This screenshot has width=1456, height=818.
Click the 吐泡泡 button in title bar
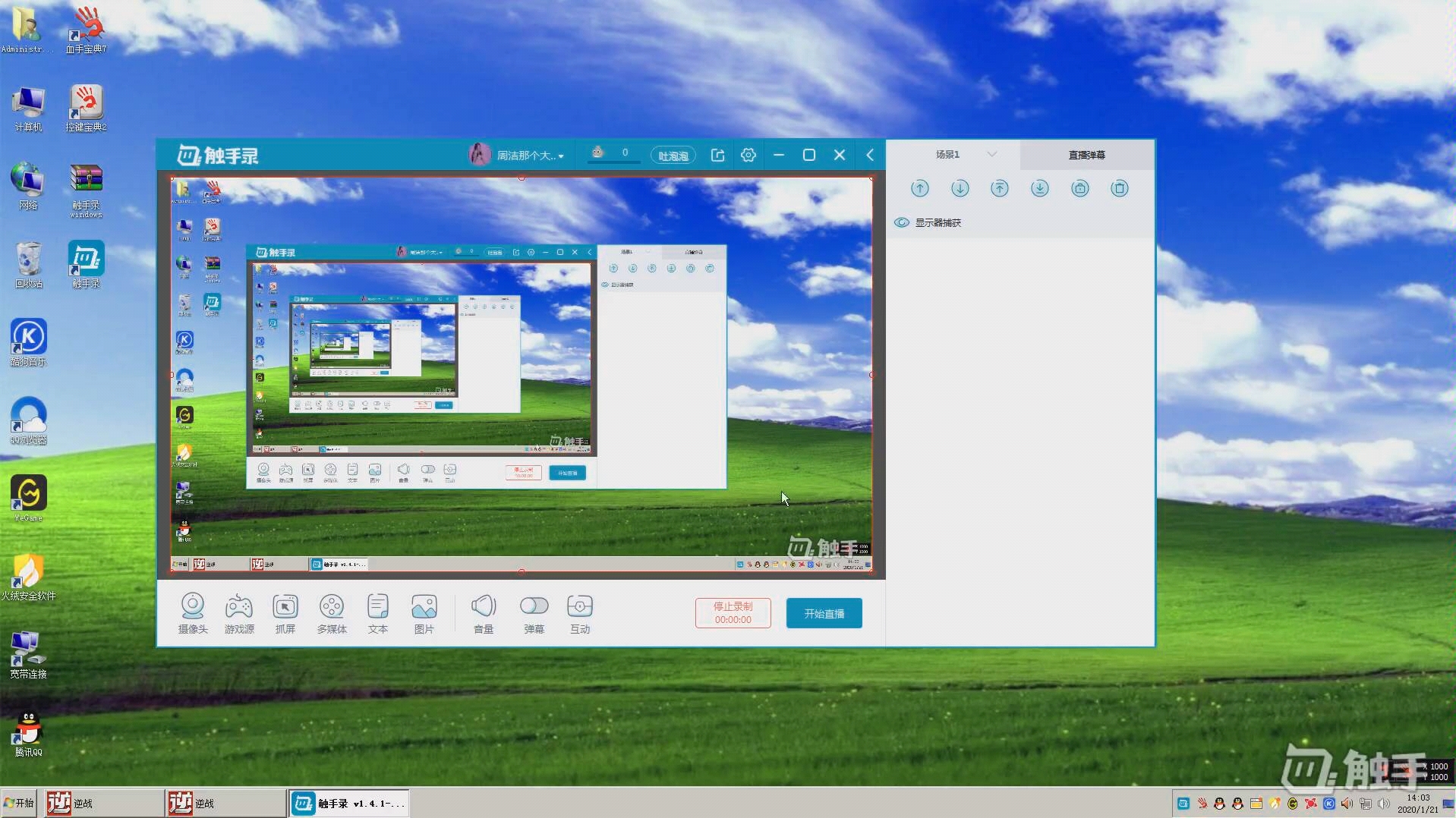673,156
